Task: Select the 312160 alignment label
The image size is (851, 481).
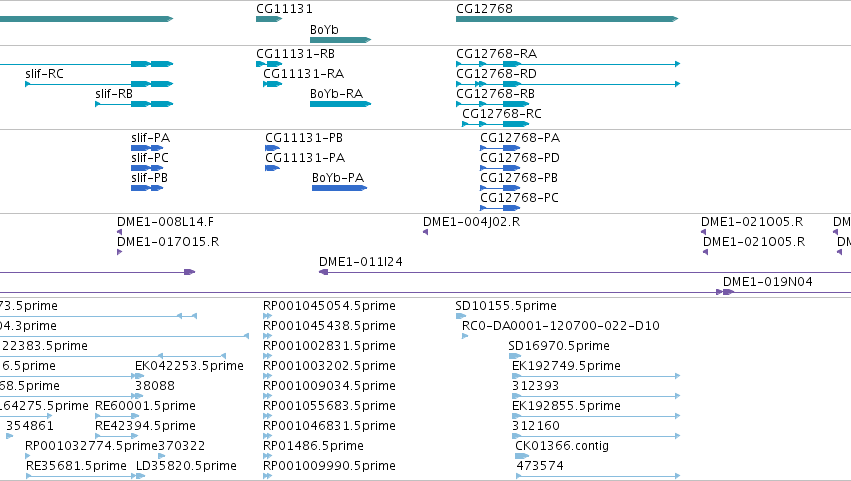Action: click(x=535, y=427)
